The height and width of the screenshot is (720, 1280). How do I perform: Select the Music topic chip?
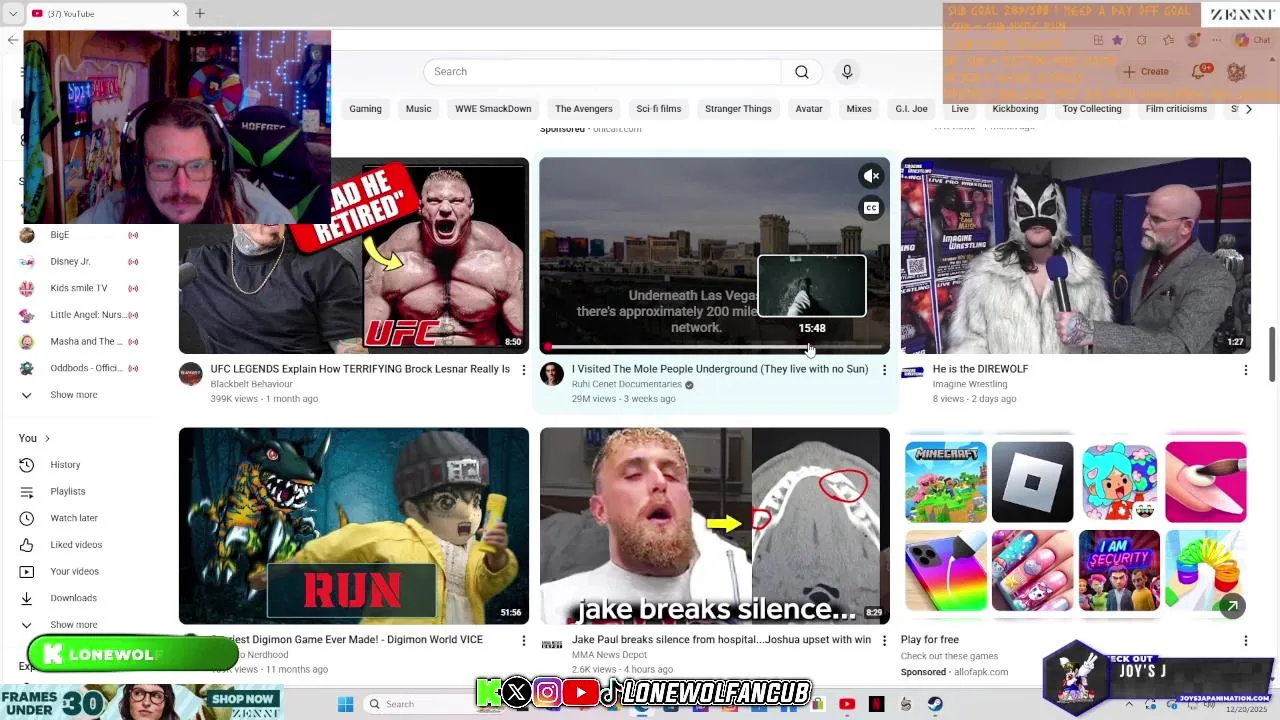click(x=419, y=109)
